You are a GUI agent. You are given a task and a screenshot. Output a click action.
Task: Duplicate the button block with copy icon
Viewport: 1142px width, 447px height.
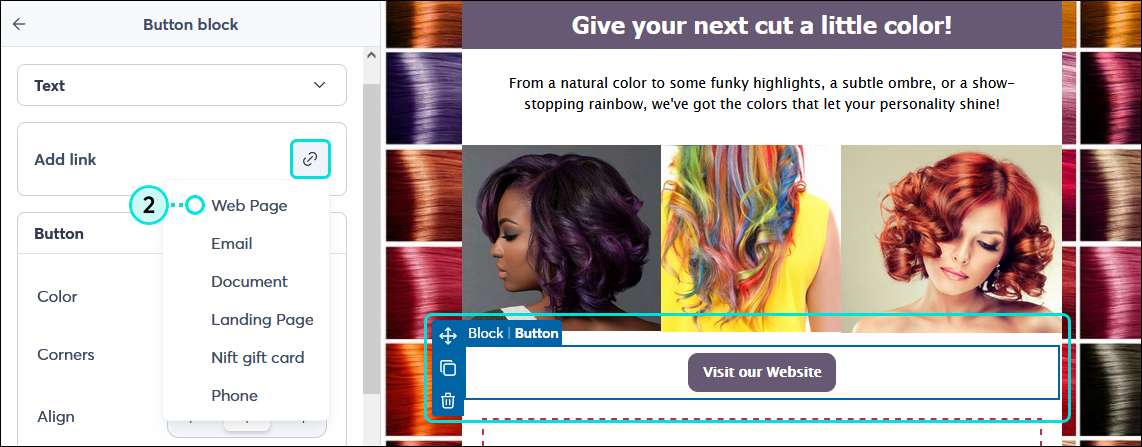click(x=448, y=368)
